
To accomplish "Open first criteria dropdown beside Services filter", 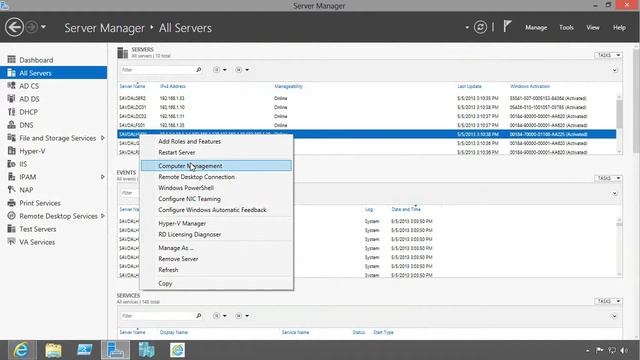I will coord(220,316).
